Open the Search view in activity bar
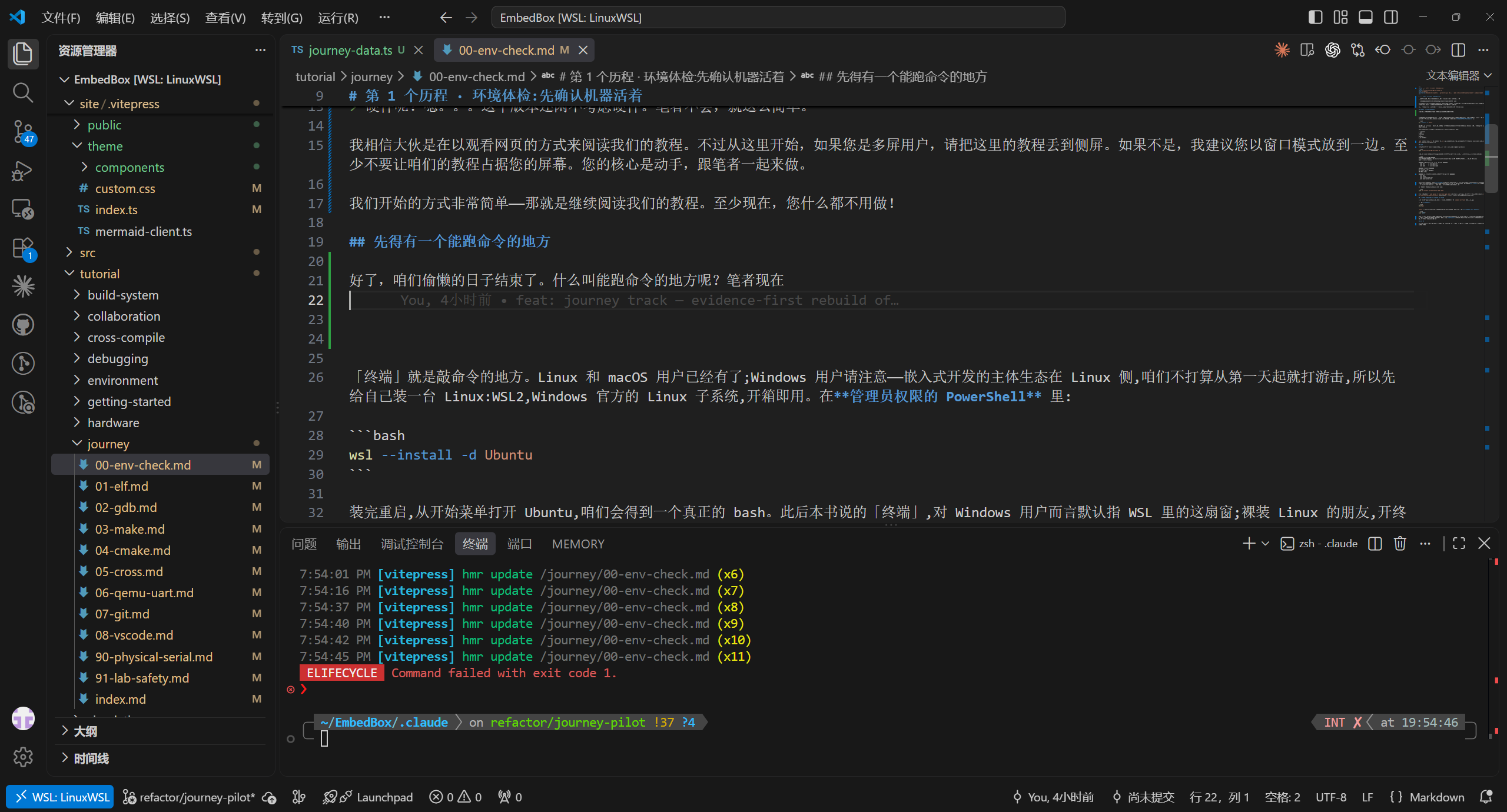 (23, 92)
